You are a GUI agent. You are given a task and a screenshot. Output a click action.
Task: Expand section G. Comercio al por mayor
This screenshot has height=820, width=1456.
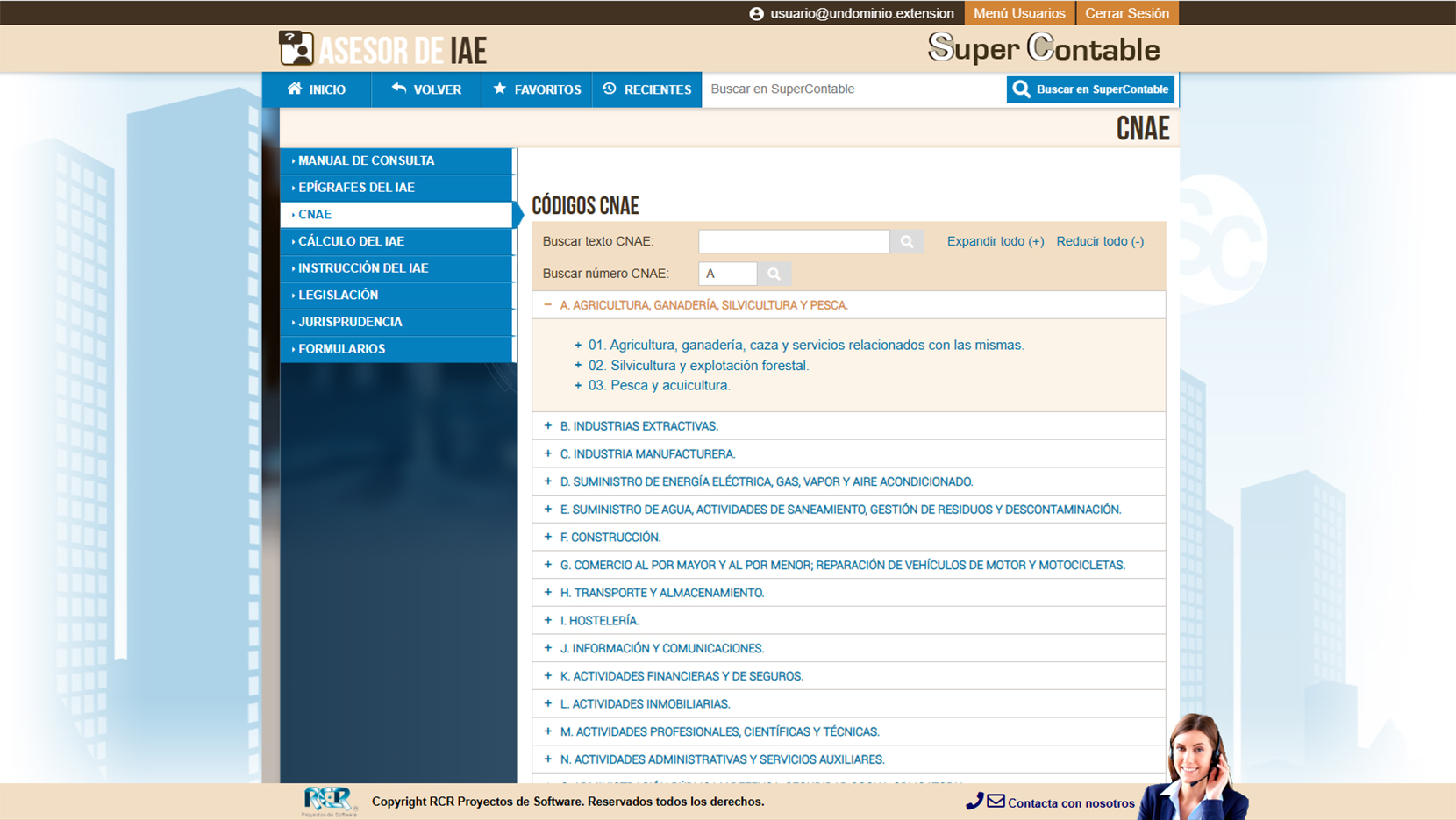click(548, 565)
